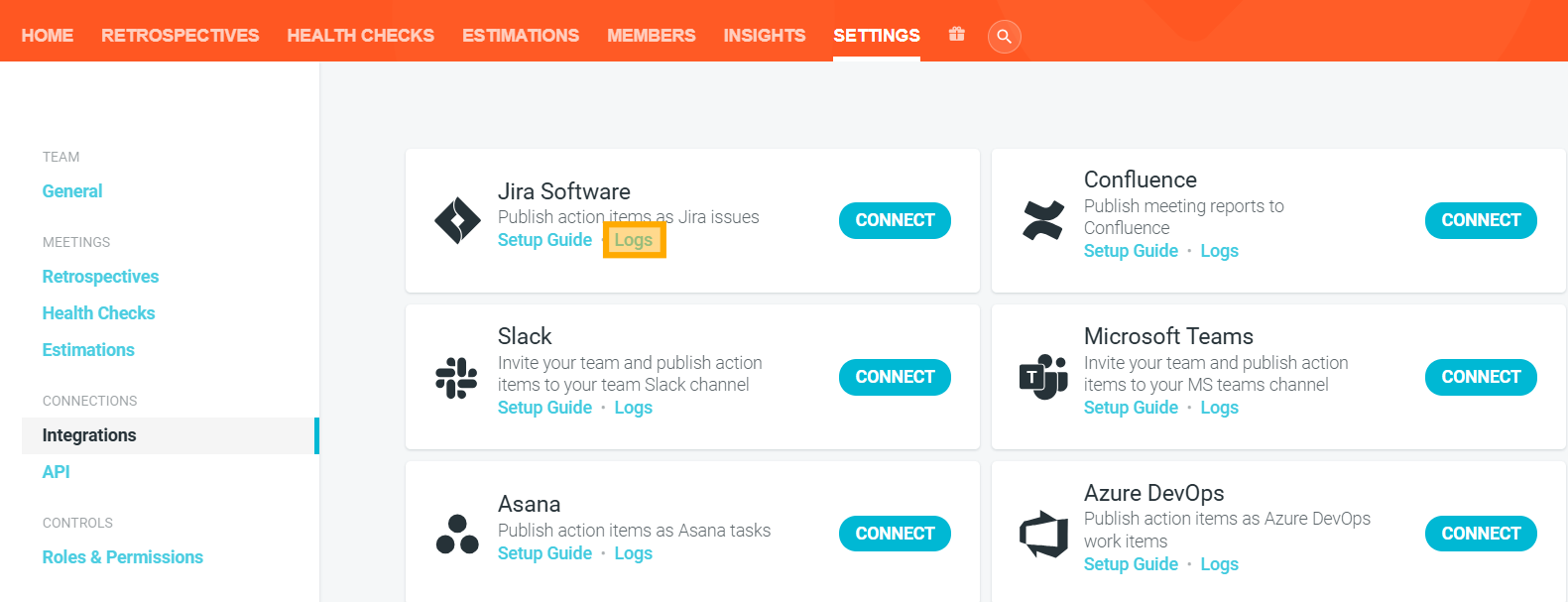Connect the Confluence integration
Viewport: 1568px width, 602px height.
(1481, 220)
